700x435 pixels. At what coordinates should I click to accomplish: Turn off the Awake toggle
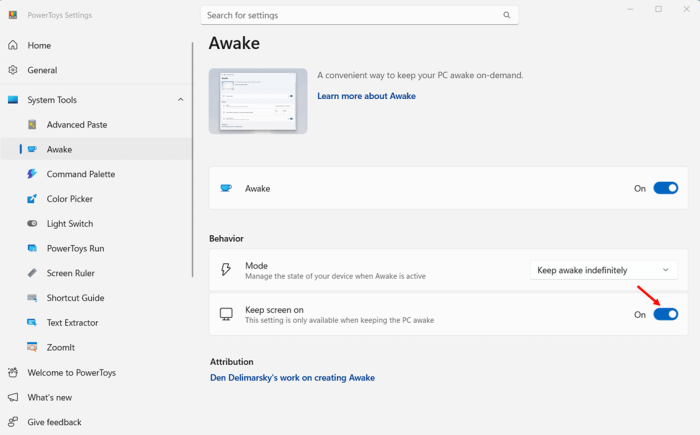pos(666,188)
